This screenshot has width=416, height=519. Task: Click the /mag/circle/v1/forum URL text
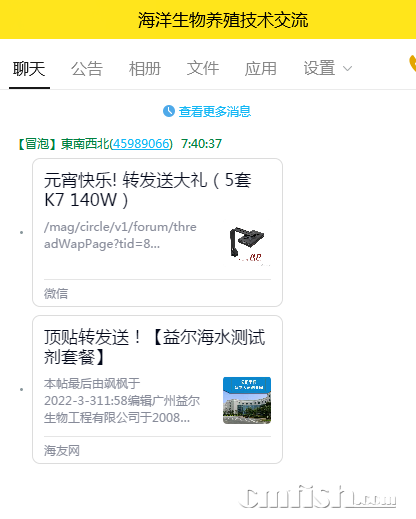120,235
